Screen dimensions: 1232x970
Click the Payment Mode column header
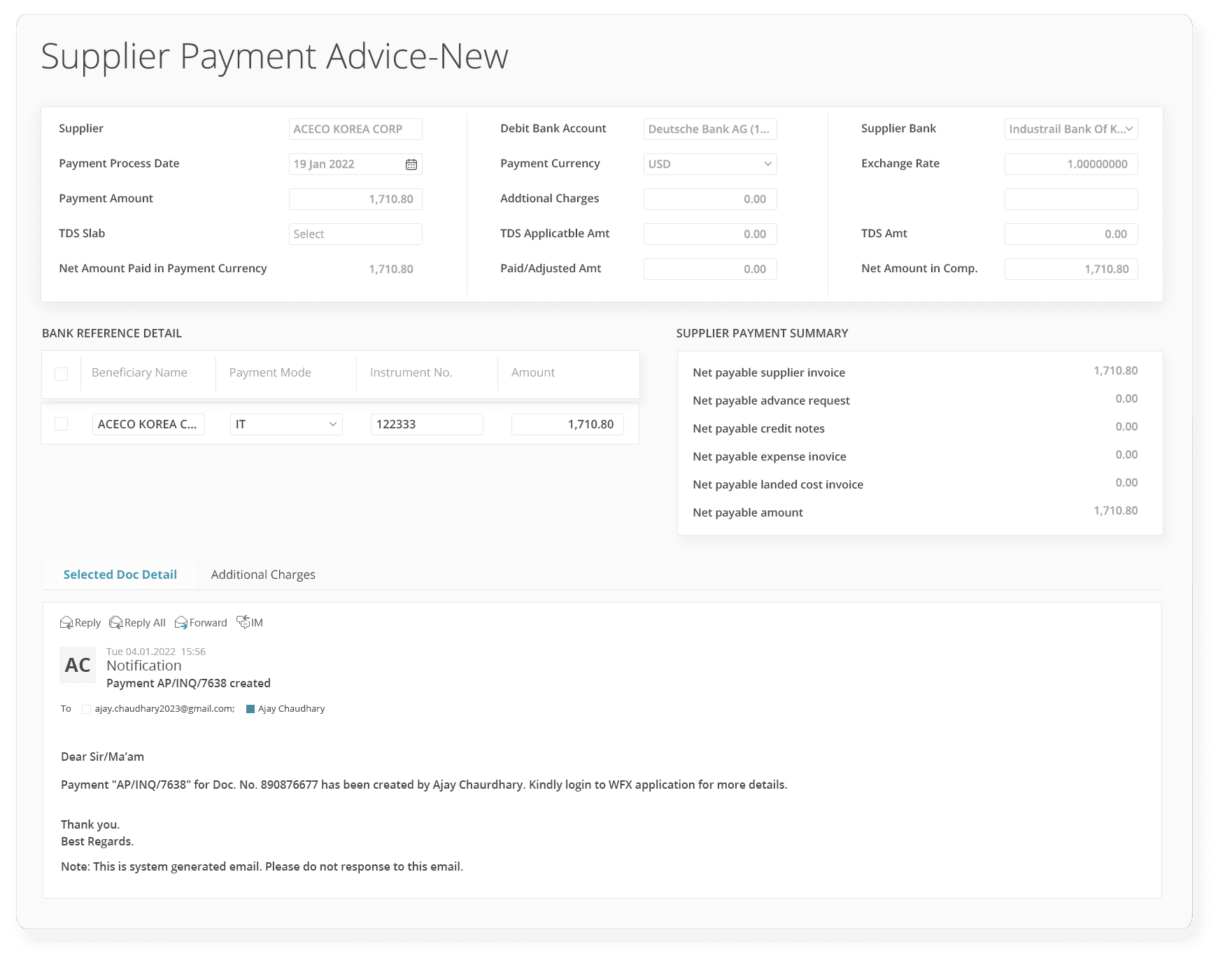[x=270, y=373]
